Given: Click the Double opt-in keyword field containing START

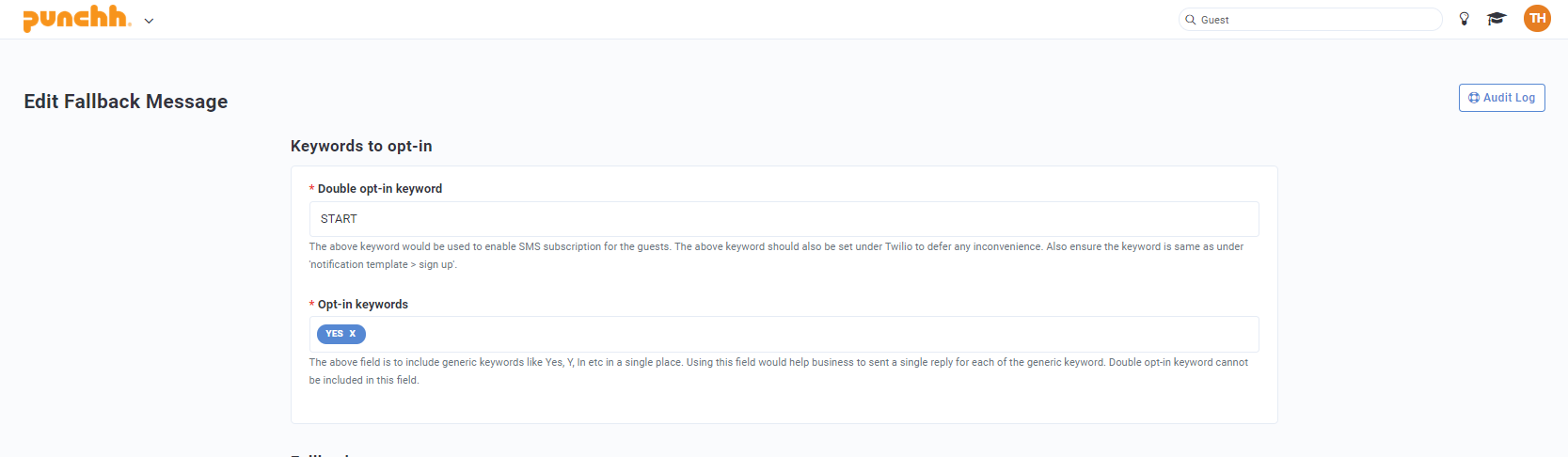Looking at the screenshot, I should pos(784,219).
